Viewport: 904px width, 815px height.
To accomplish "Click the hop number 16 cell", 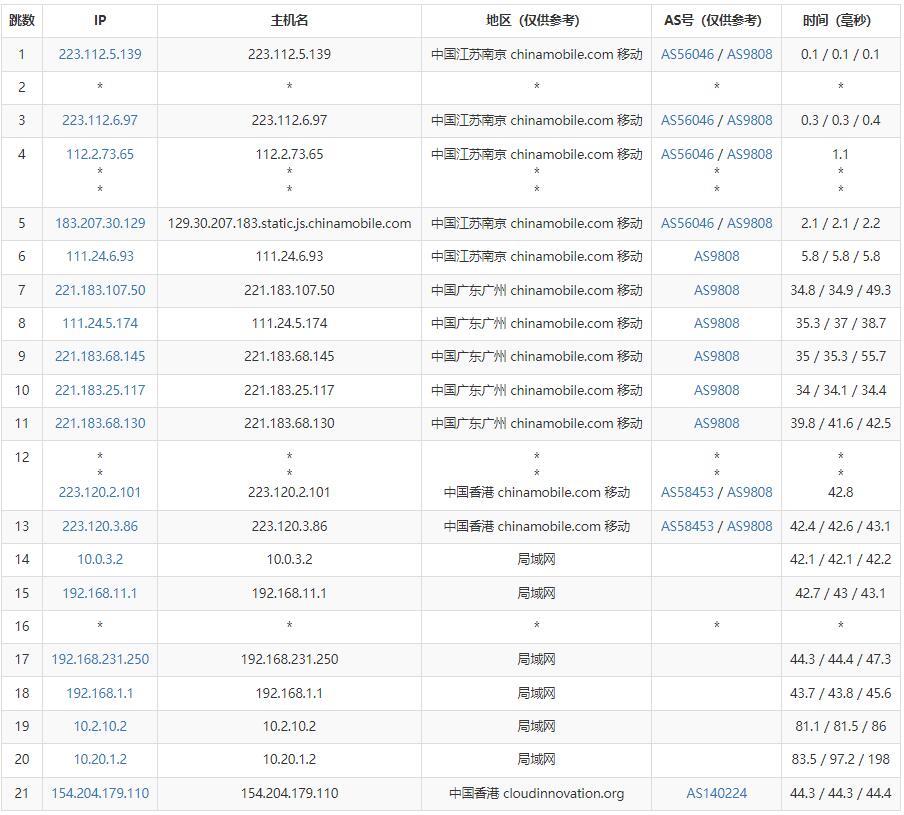I will click(x=22, y=626).
